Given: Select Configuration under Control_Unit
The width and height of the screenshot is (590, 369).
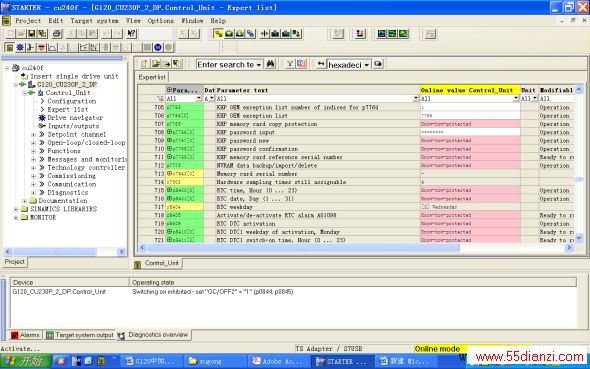Looking at the screenshot, I should pos(71,101).
